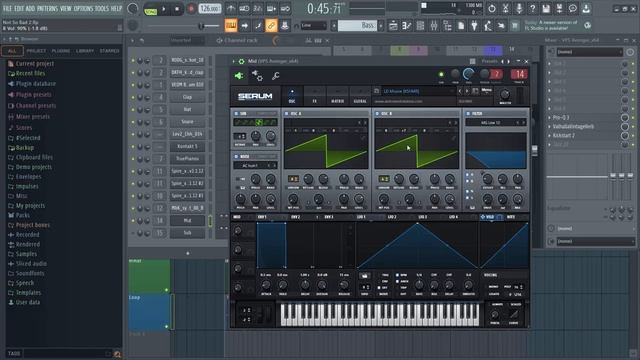Expand the Current project folder
This screenshot has width=640, height=360.
click(x=35, y=64)
